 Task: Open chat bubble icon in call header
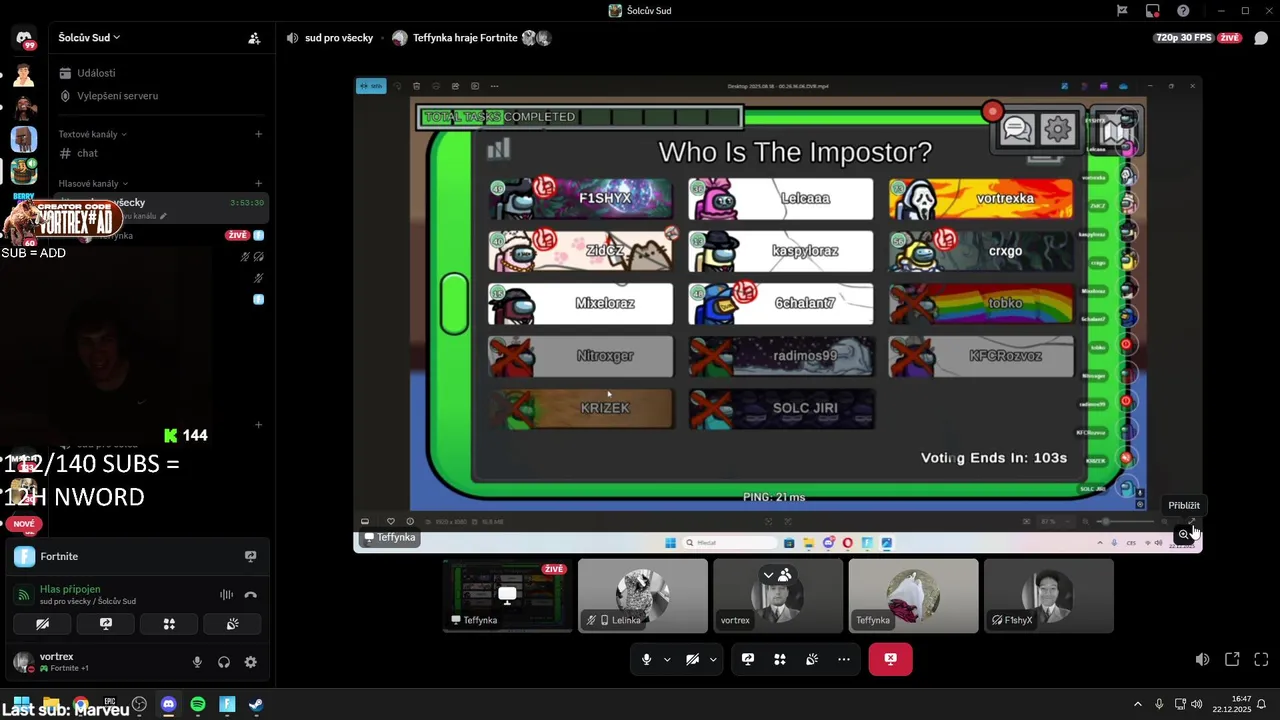click(1261, 38)
